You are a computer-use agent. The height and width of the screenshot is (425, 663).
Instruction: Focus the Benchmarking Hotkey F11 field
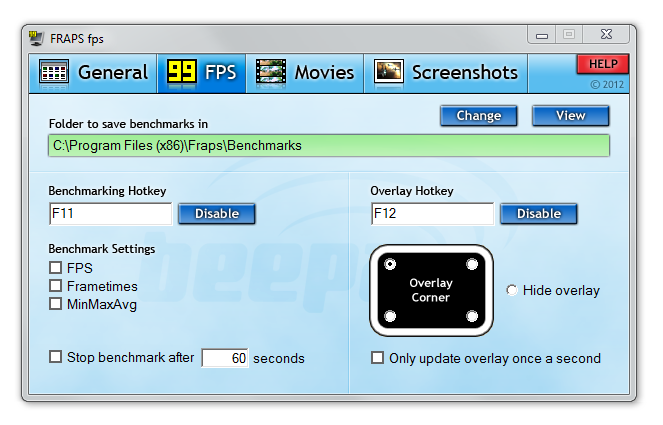[111, 214]
